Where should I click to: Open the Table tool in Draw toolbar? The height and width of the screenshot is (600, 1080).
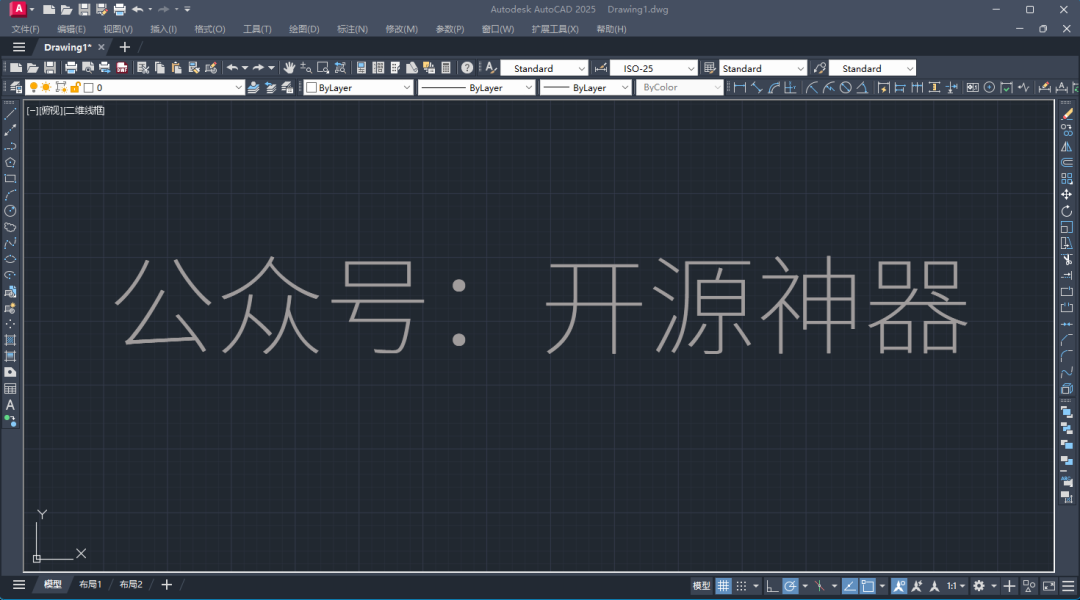click(x=10, y=389)
